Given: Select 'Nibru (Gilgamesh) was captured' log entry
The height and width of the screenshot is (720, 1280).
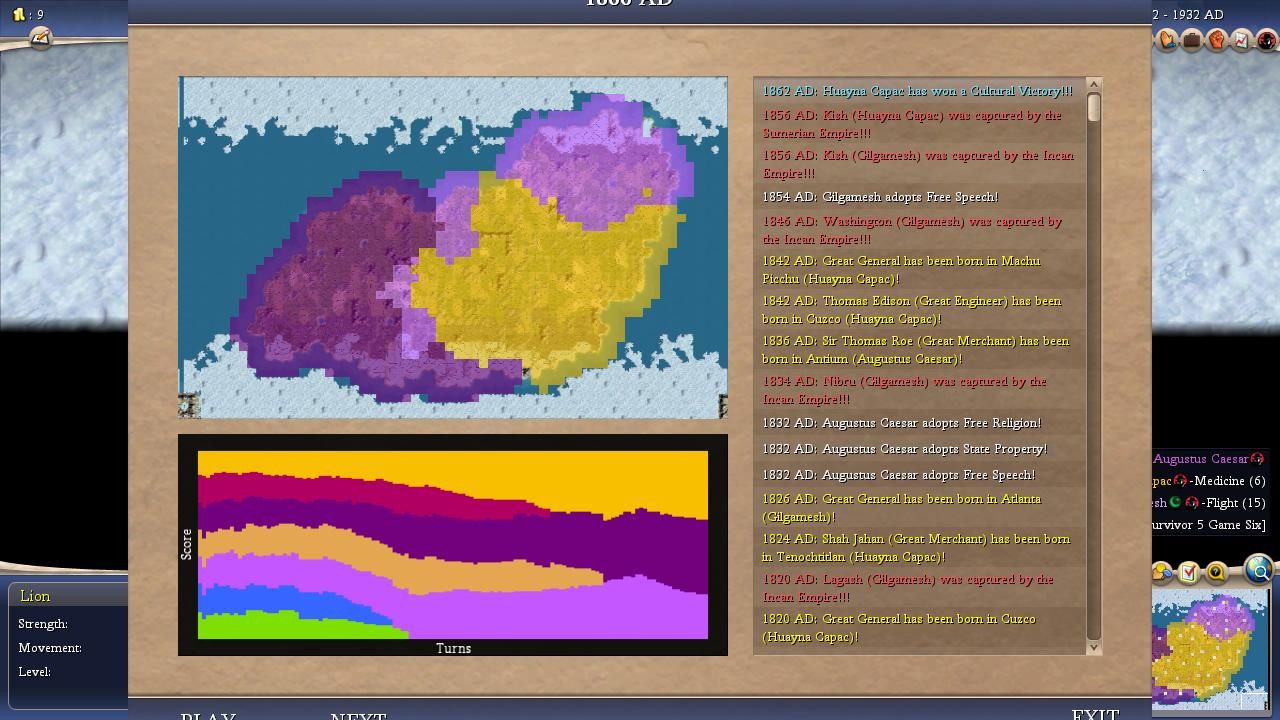Looking at the screenshot, I should click(919, 390).
